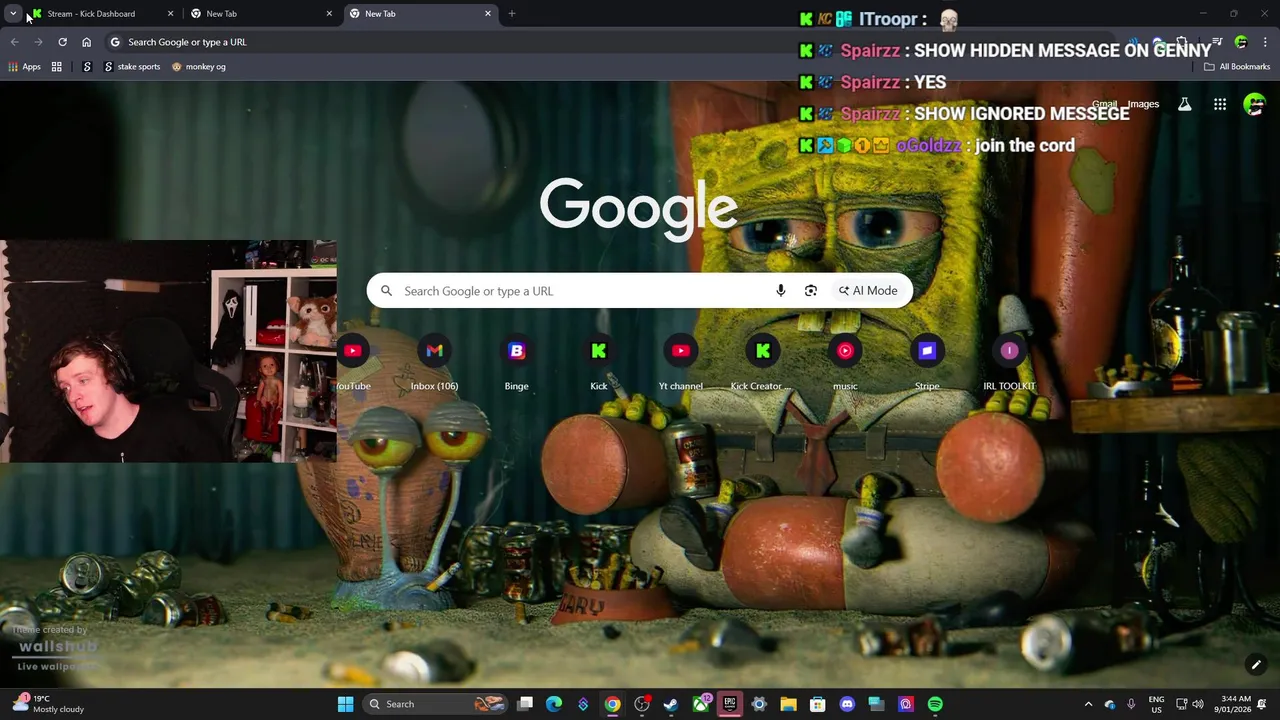Screen dimensions: 1280x720
Task: Open the tab groups grid icon in bookmarks bar
Action: [x=57, y=67]
